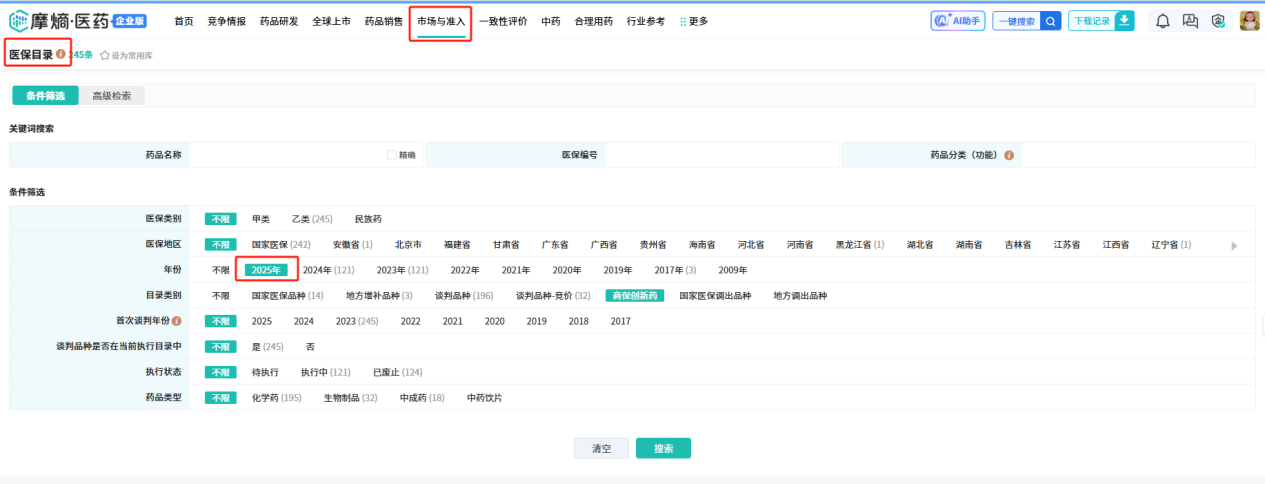Viewport: 1265px width, 484px height.
Task: Click info icon beside 医保目录 title
Action: click(61, 54)
